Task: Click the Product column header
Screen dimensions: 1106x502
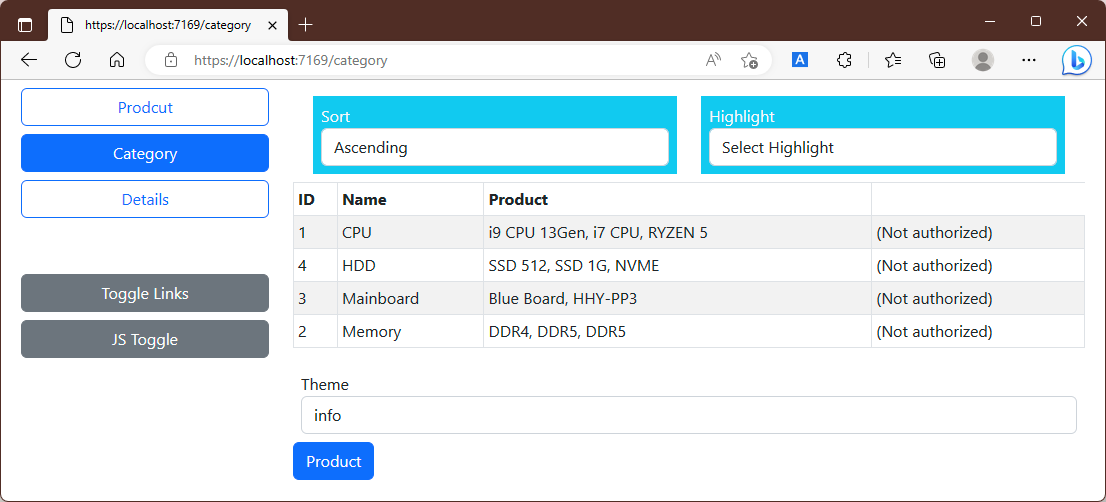Action: (x=677, y=200)
